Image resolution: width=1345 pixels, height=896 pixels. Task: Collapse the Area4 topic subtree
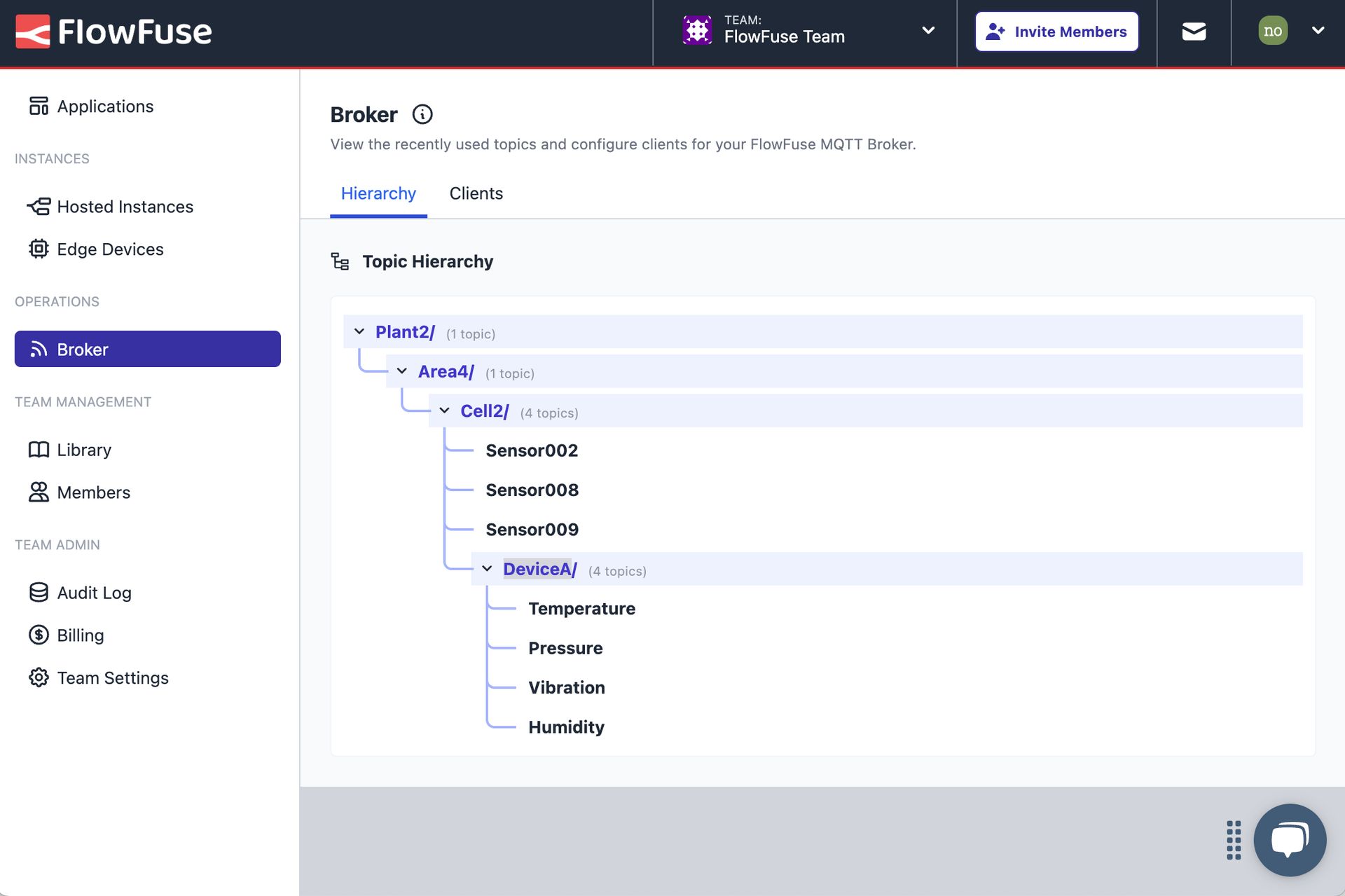[400, 370]
